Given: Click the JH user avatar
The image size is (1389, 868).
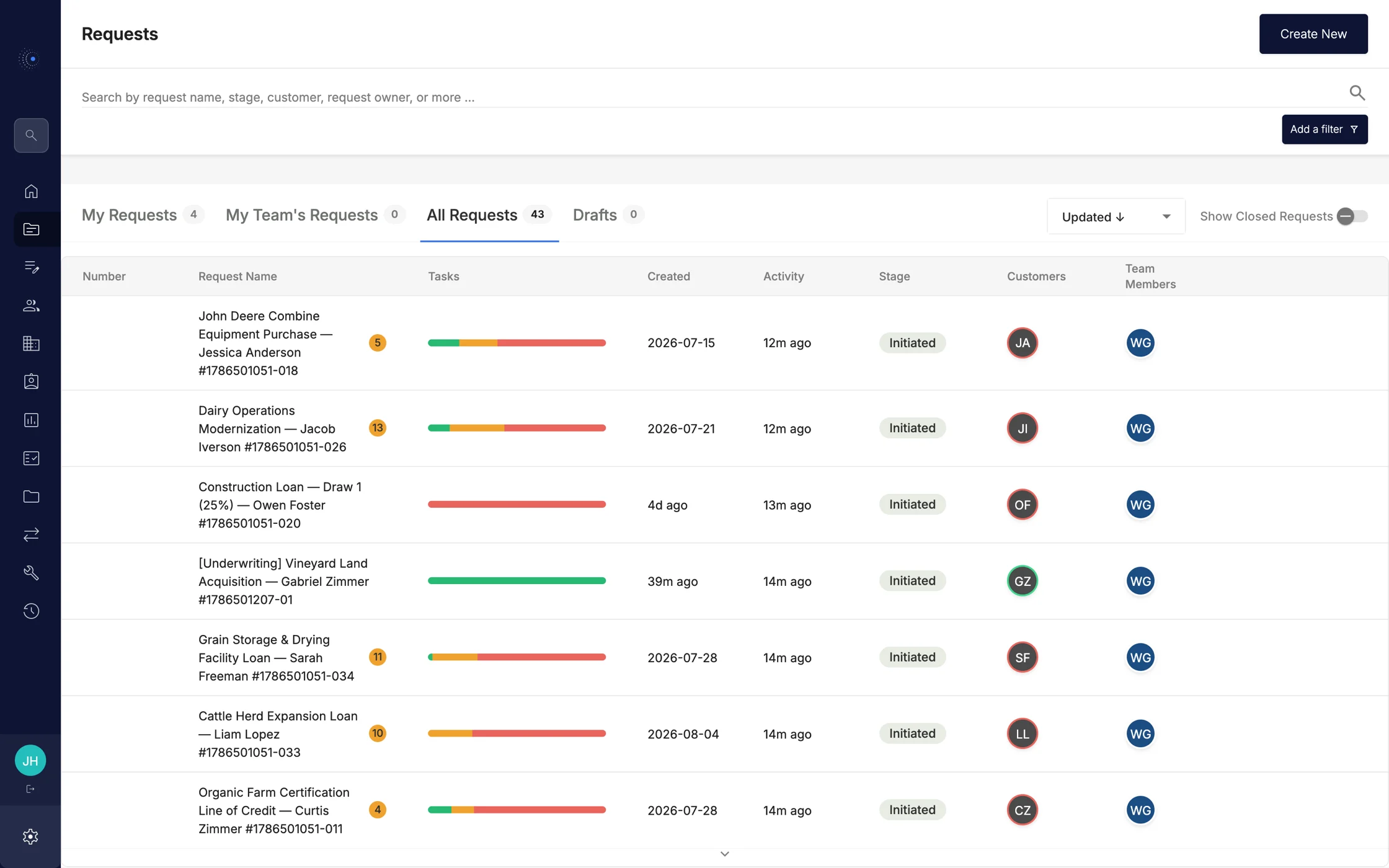Looking at the screenshot, I should pos(30,761).
